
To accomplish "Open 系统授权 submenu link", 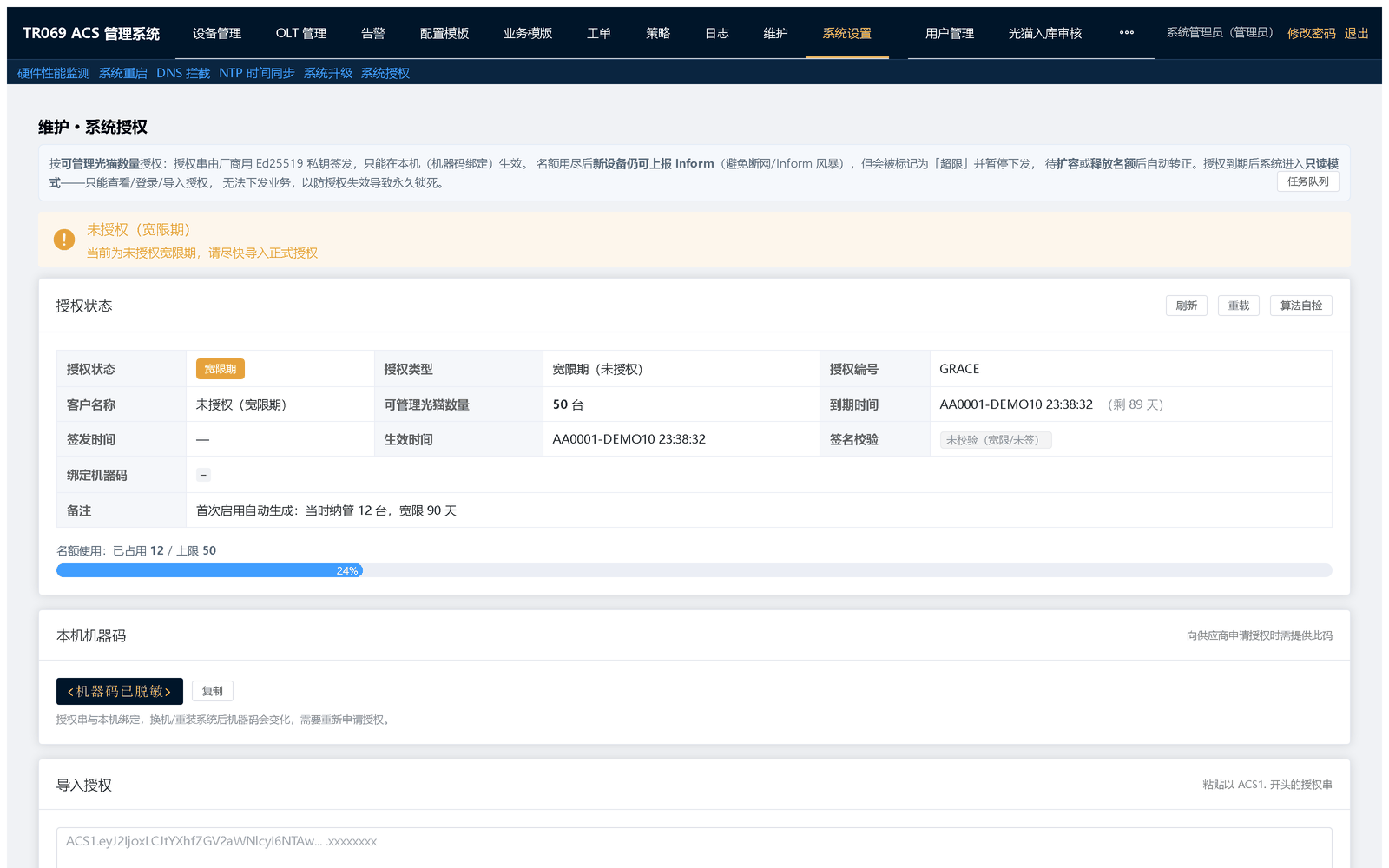I will tap(385, 73).
